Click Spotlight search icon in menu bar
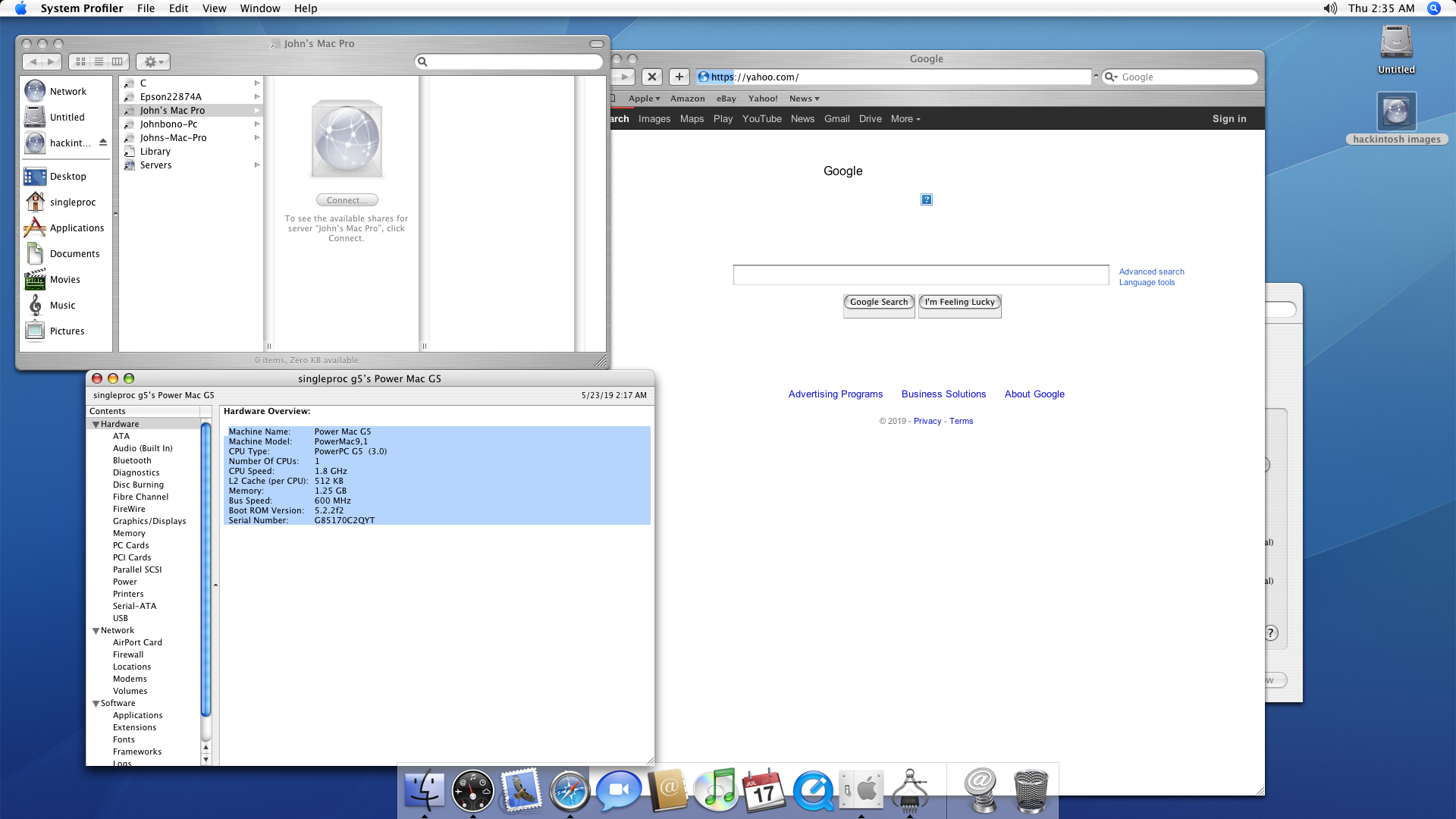The width and height of the screenshot is (1456, 819). click(x=1433, y=8)
